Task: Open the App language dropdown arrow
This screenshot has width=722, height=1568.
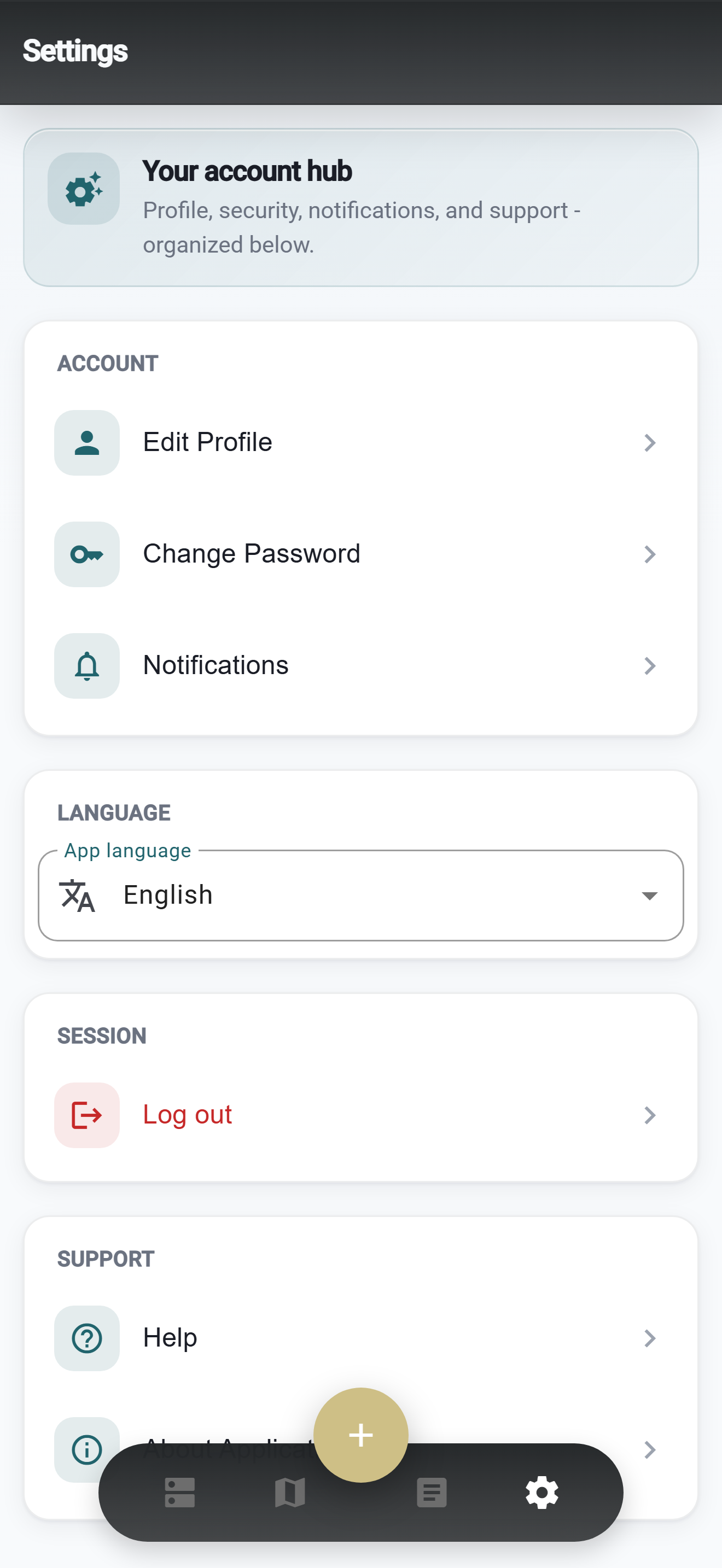Action: pos(650,896)
